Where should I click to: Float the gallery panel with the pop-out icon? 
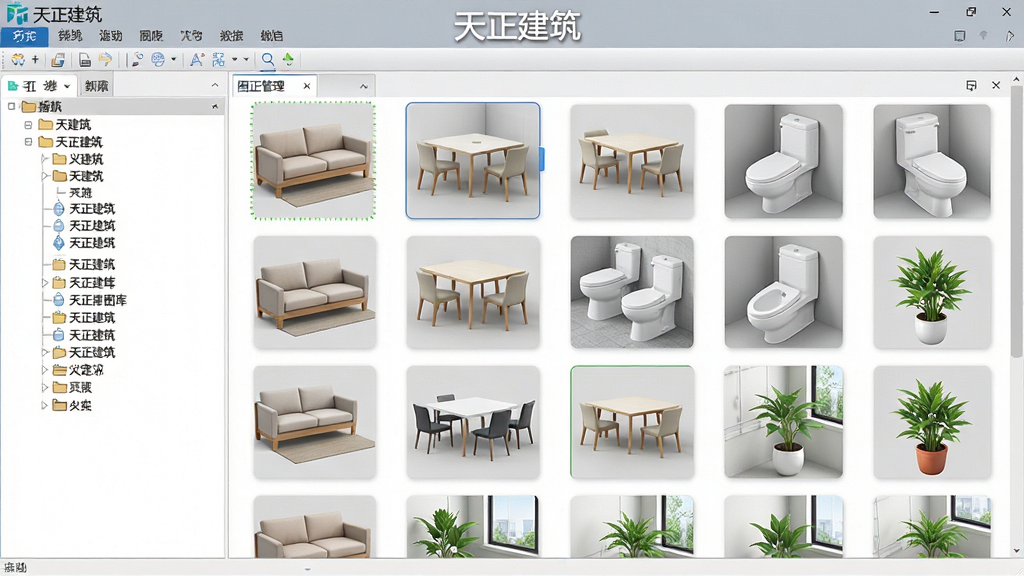coord(971,86)
